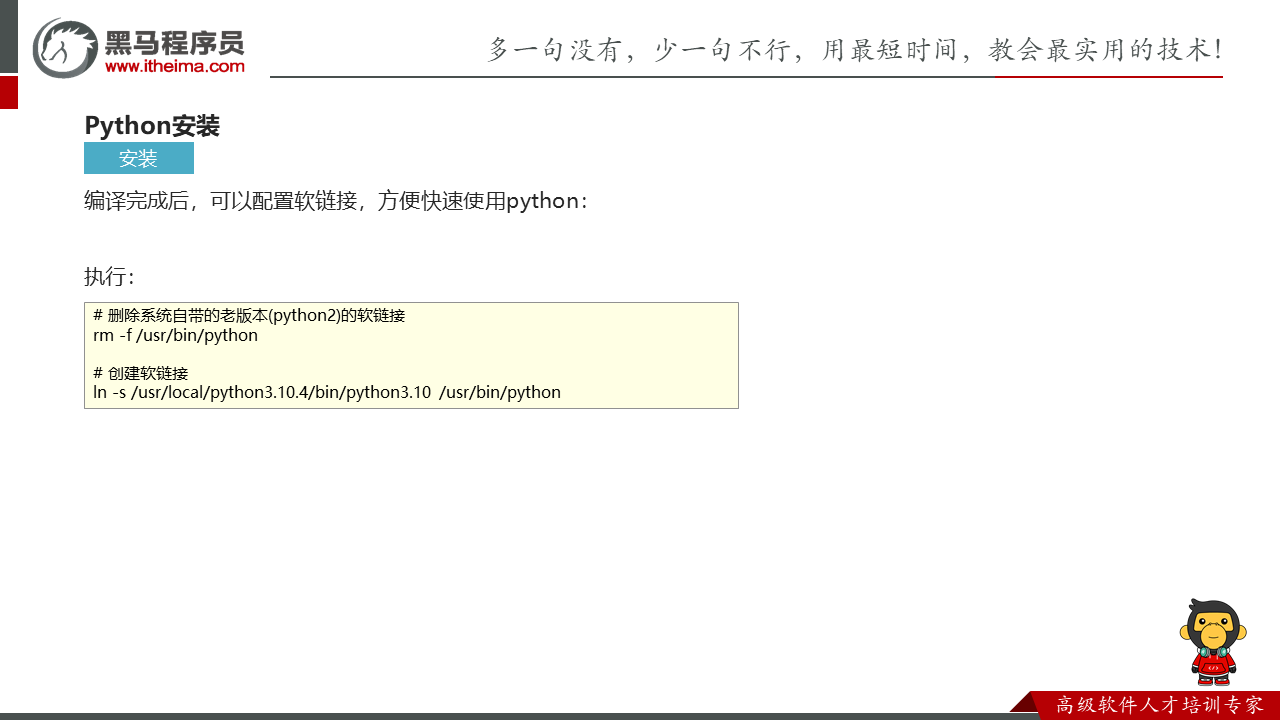Open the www.itheima.com link
The height and width of the screenshot is (720, 1280).
pos(174,67)
